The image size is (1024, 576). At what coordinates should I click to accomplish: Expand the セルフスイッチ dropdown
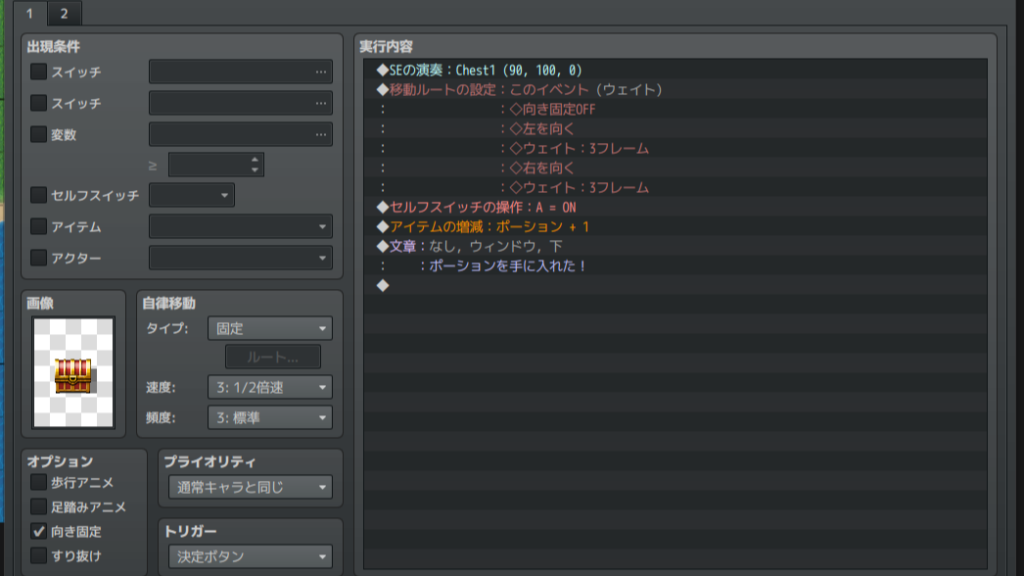[191, 195]
